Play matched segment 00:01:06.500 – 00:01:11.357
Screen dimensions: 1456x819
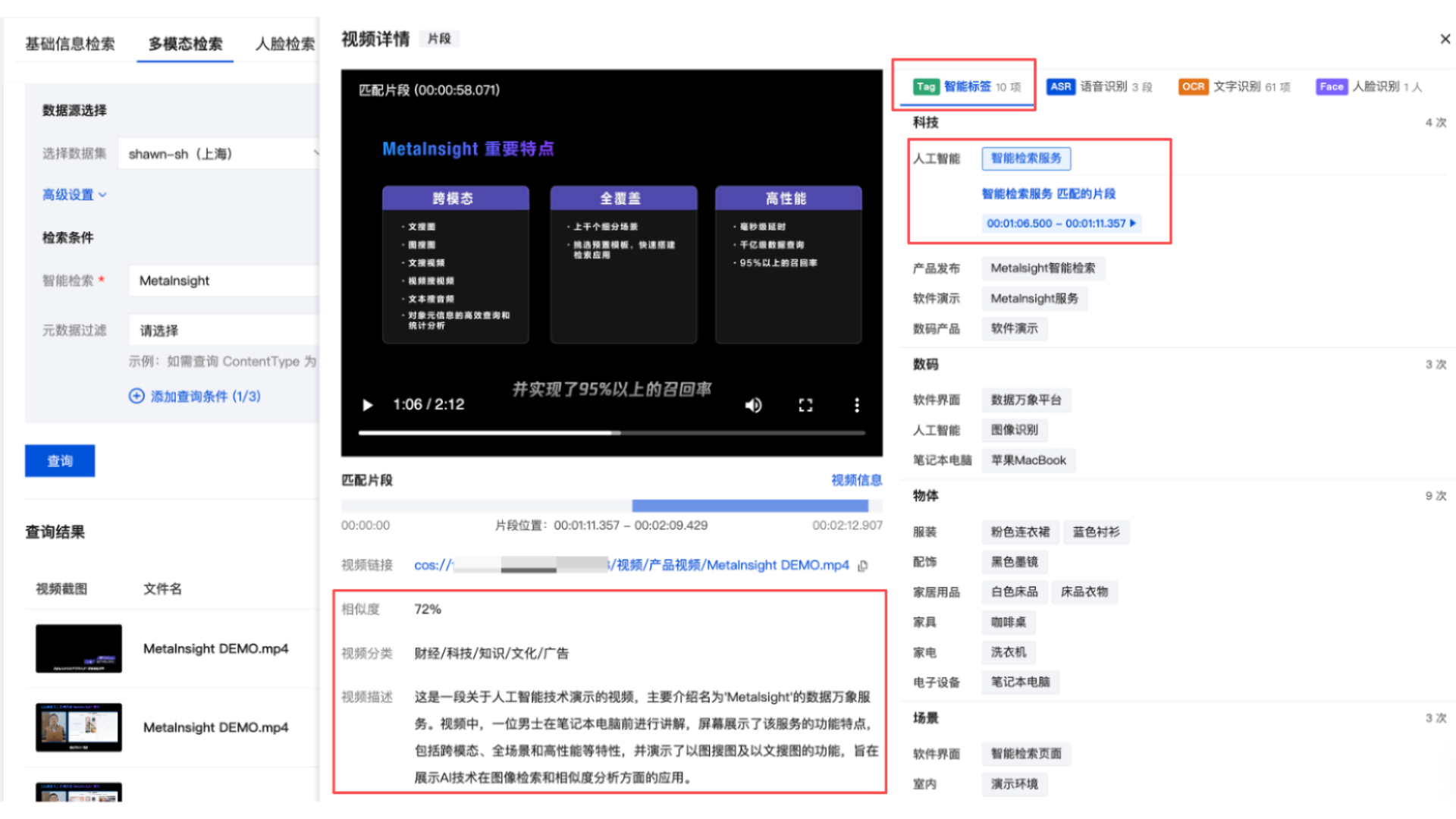(x=1061, y=223)
